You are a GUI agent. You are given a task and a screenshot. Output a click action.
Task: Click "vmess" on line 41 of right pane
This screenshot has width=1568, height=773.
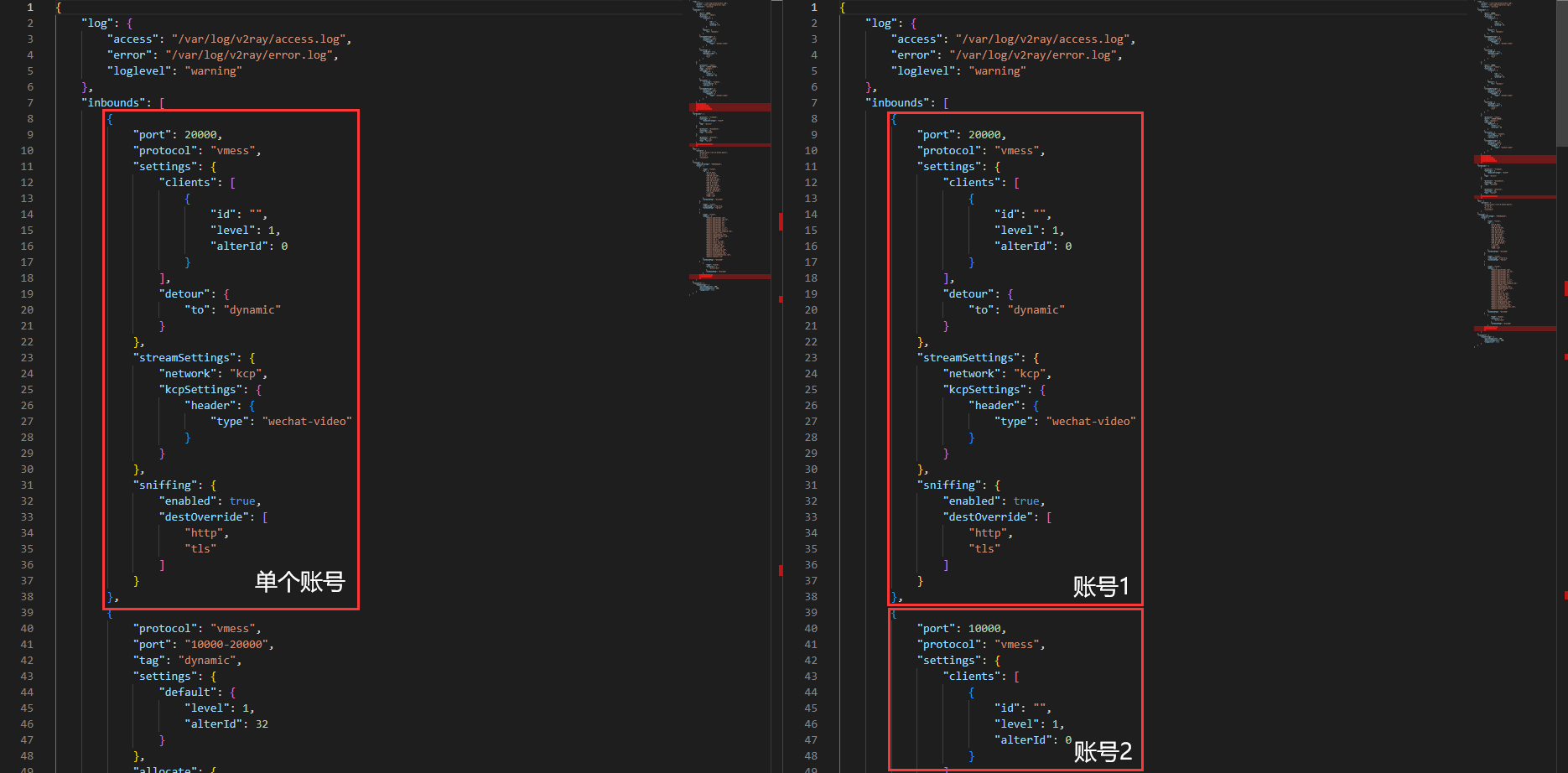(x=1017, y=645)
